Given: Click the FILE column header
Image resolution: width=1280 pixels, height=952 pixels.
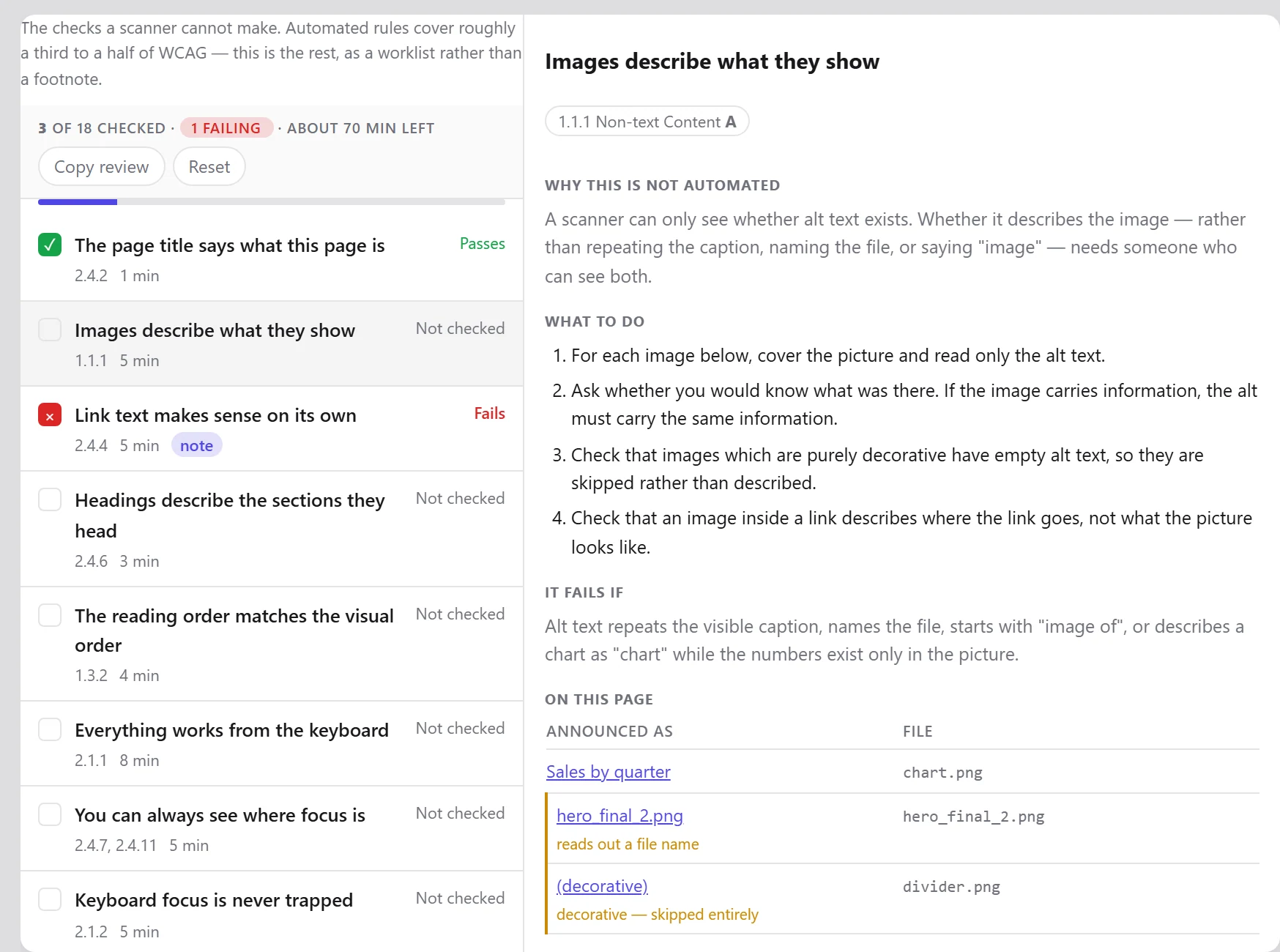Looking at the screenshot, I should [918, 732].
